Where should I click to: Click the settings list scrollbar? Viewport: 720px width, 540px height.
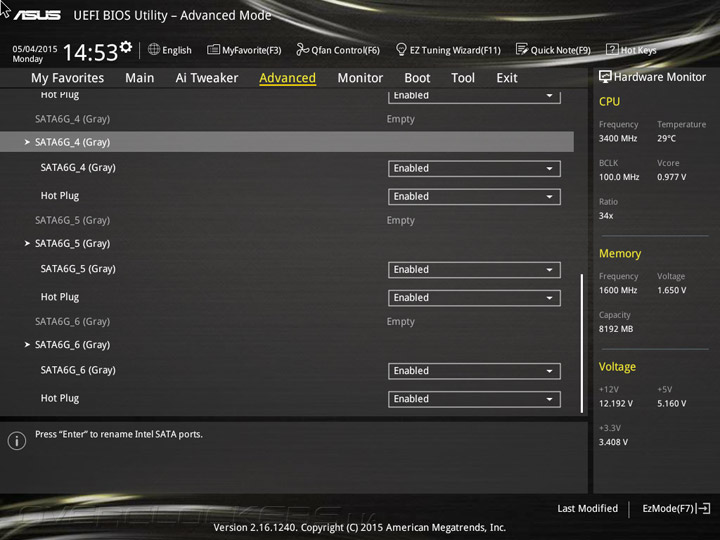coord(582,343)
